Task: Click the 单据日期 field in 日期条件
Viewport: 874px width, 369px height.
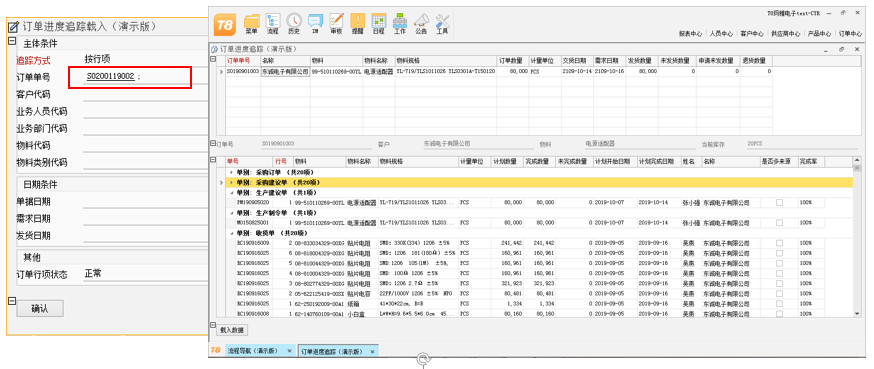Action: coord(145,202)
